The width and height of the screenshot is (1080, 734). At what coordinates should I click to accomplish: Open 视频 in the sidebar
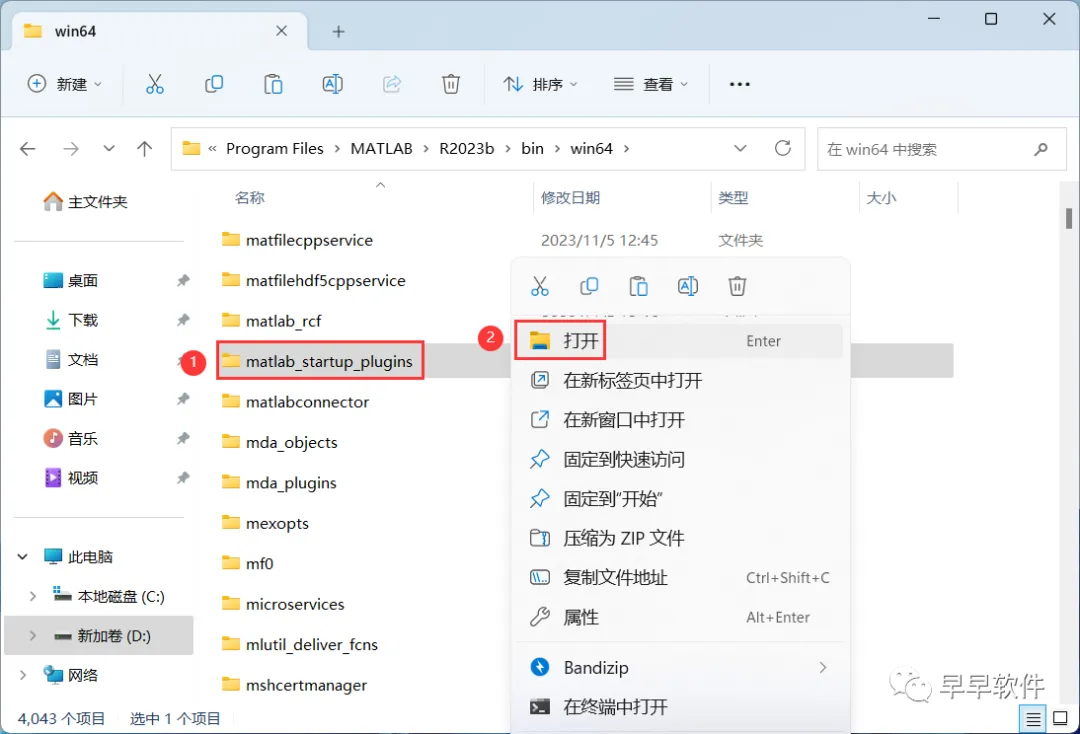tap(71, 477)
